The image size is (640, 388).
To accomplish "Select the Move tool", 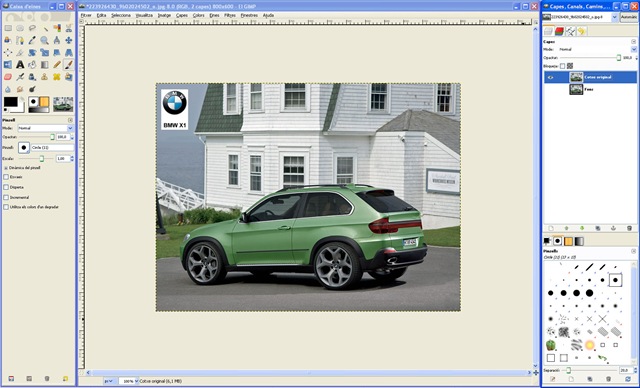I will coord(69,40).
